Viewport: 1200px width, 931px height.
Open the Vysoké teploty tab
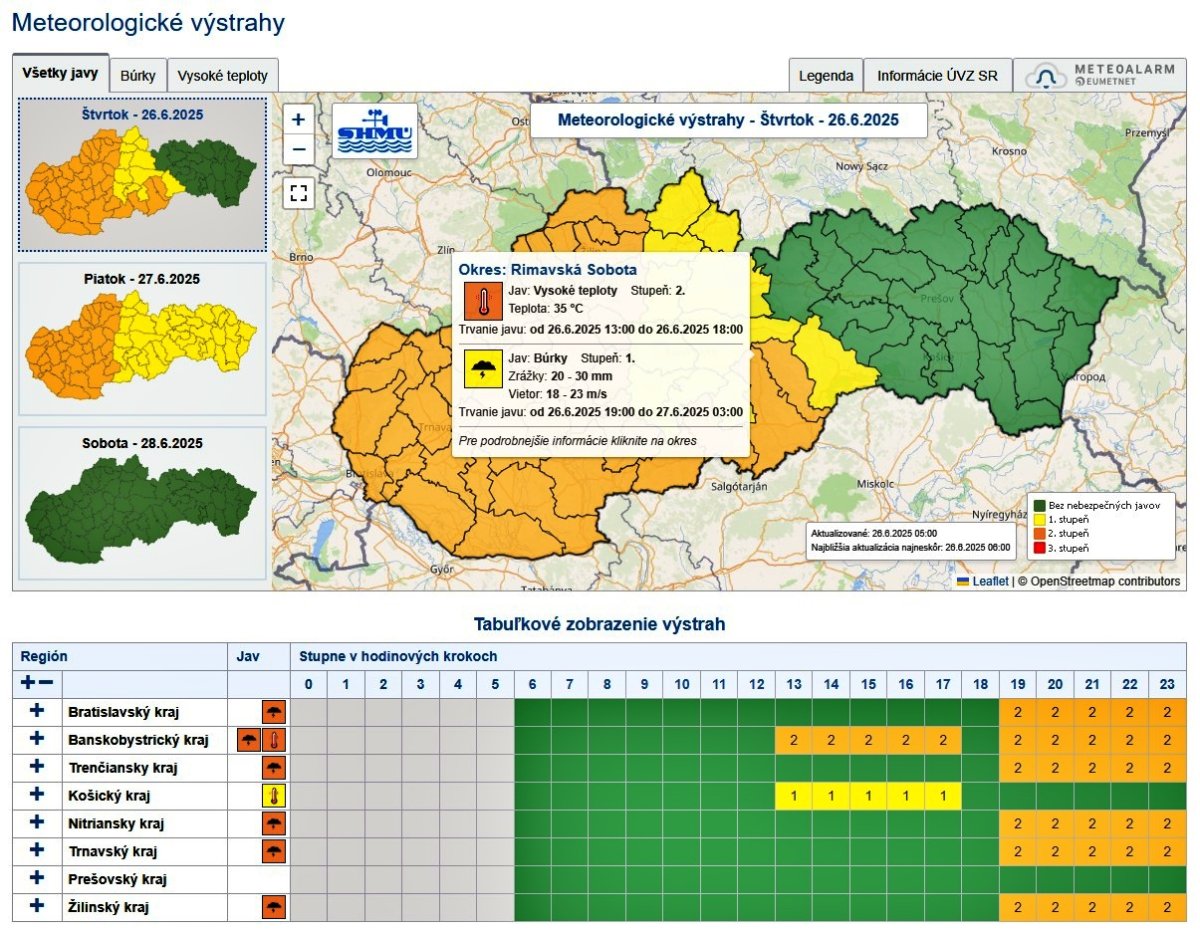(x=223, y=75)
